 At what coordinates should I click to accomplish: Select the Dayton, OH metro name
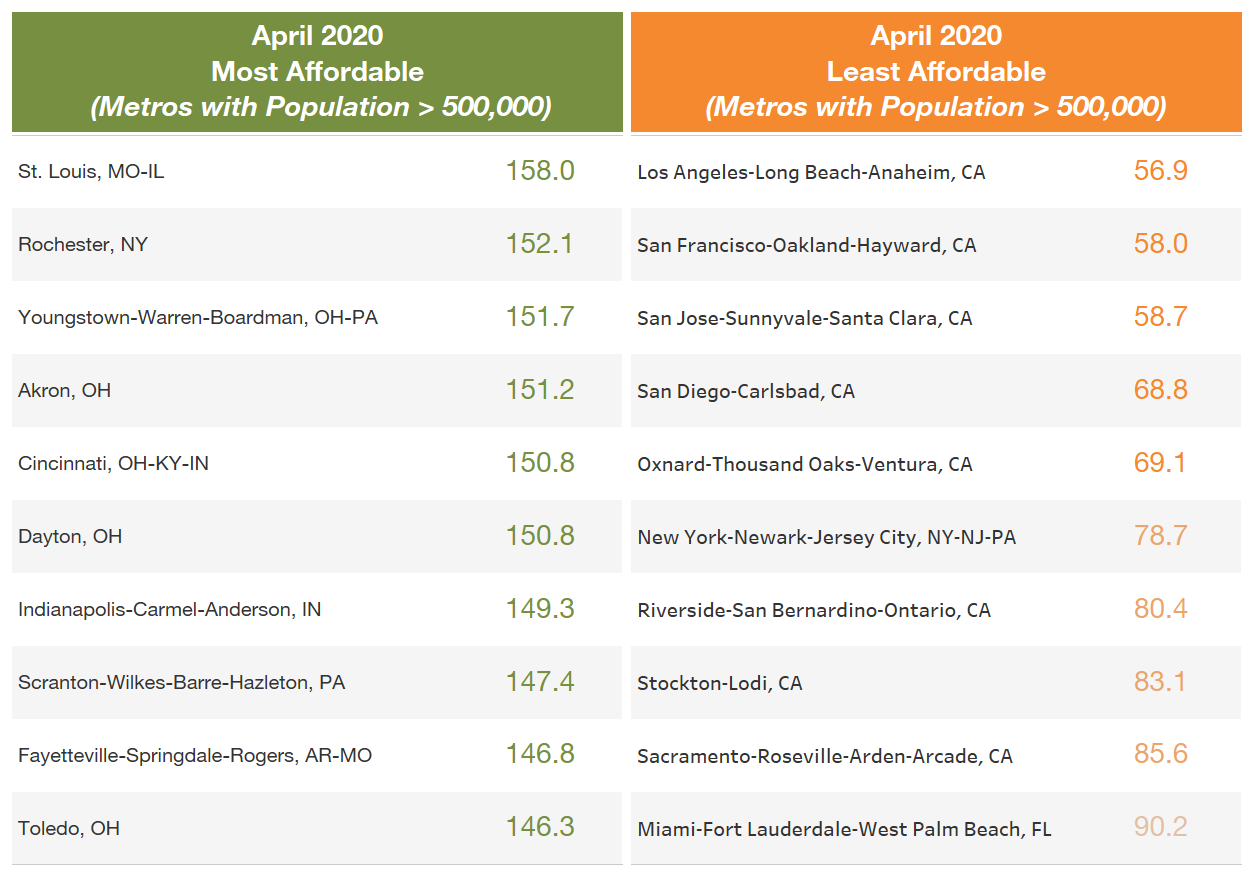tap(70, 537)
